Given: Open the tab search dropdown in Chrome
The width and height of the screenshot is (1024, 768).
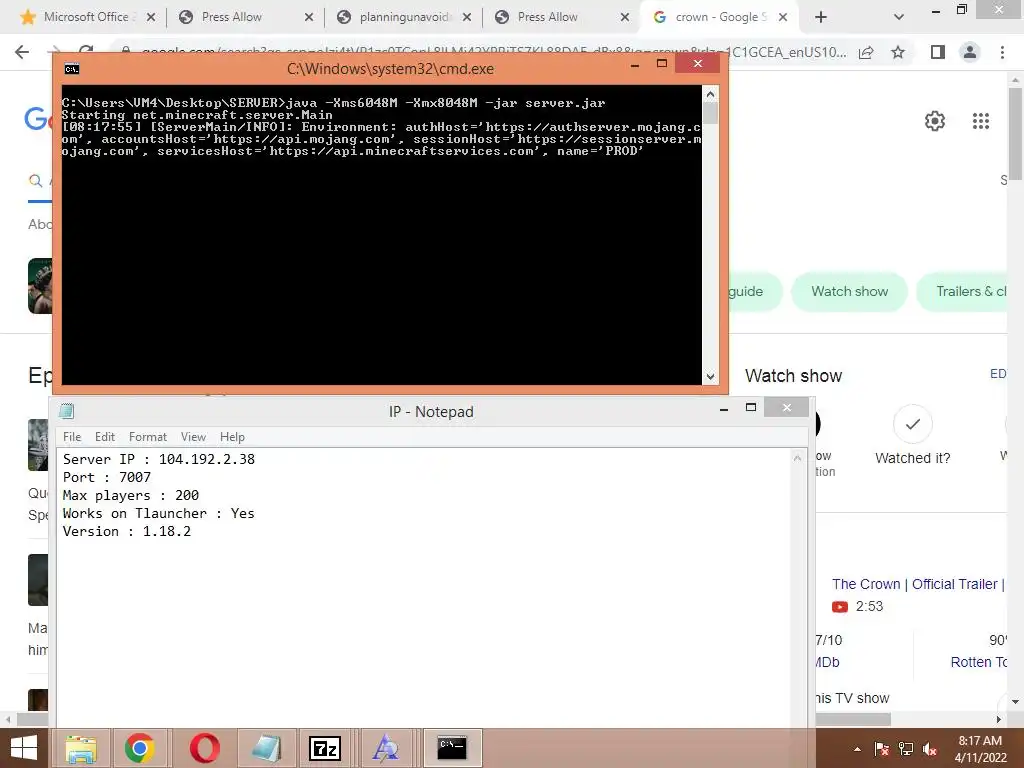Looking at the screenshot, I should coord(899,18).
